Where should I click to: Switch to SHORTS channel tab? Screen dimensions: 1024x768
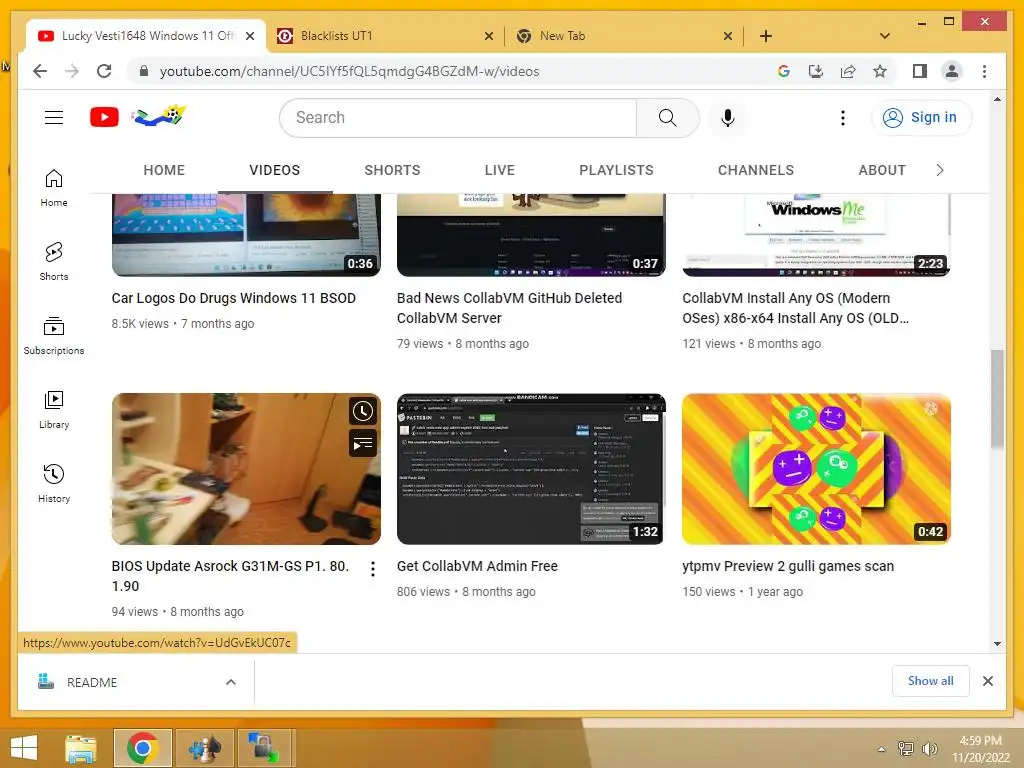tap(392, 170)
